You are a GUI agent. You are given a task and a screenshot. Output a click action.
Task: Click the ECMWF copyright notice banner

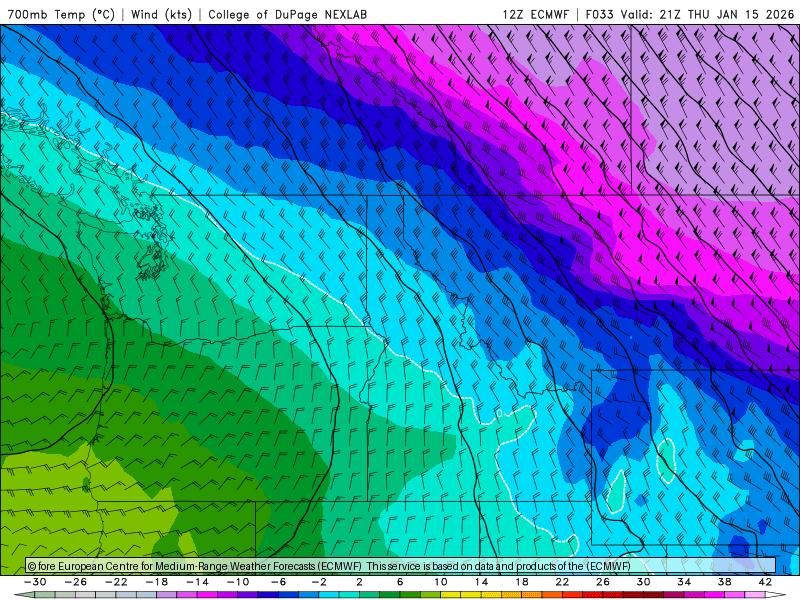[401, 566]
